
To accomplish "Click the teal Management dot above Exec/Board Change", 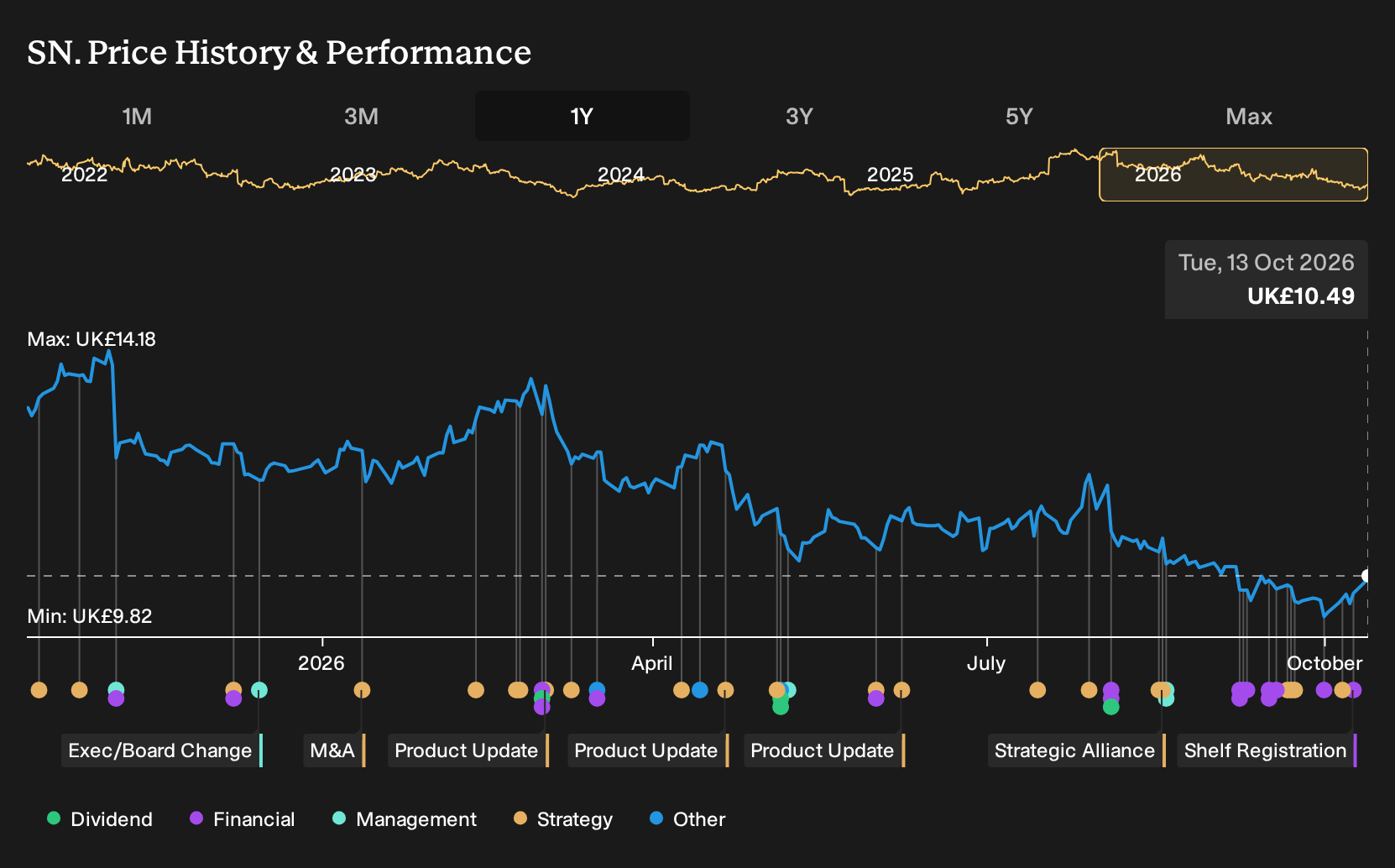I will (x=259, y=690).
